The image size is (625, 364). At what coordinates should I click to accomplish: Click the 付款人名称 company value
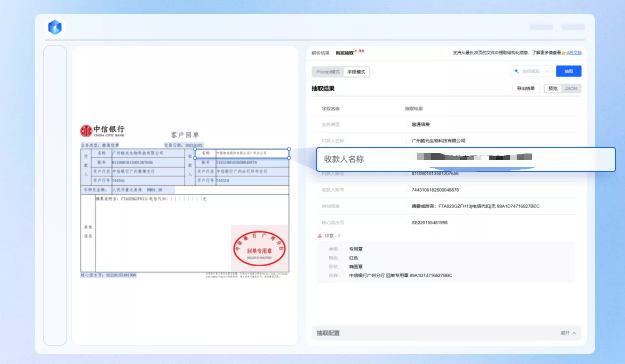pyautogui.click(x=438, y=141)
